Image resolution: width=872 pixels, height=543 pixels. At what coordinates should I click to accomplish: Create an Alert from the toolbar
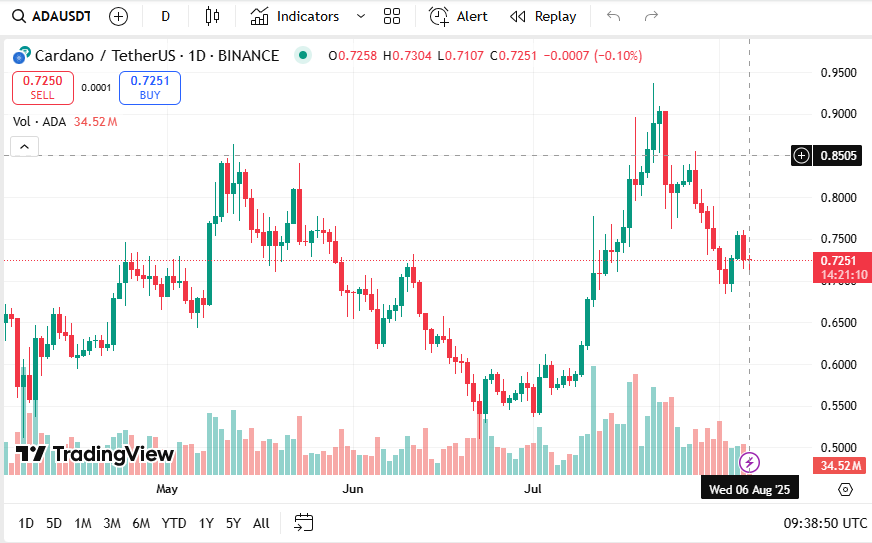(459, 16)
